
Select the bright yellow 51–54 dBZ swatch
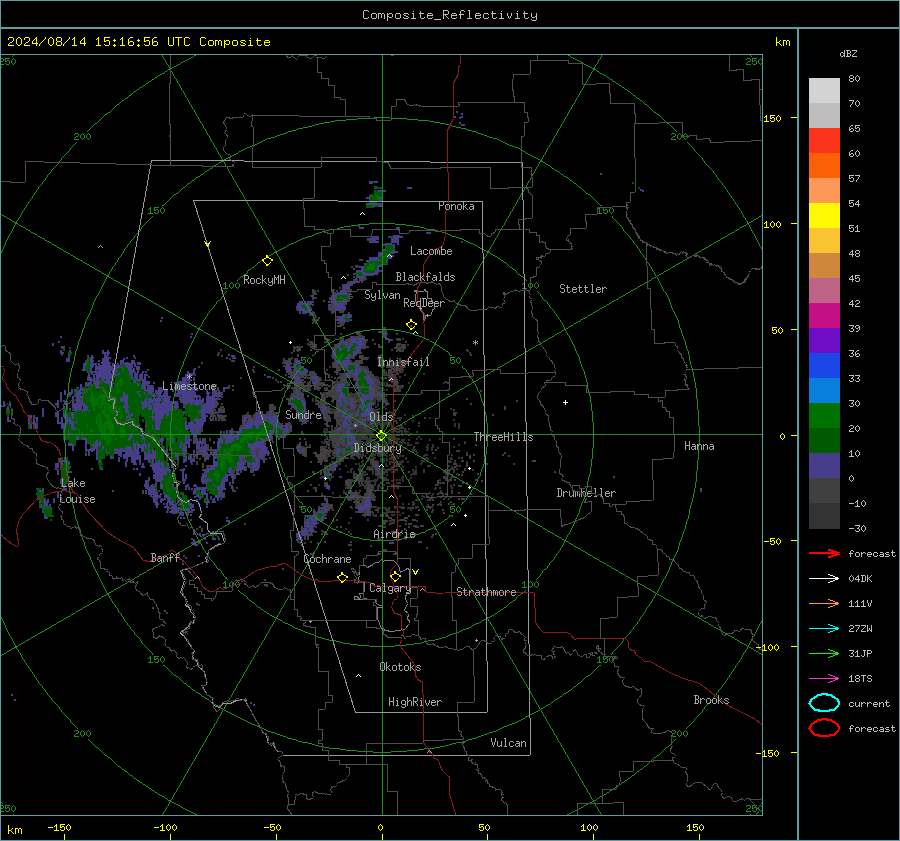pyautogui.click(x=824, y=216)
